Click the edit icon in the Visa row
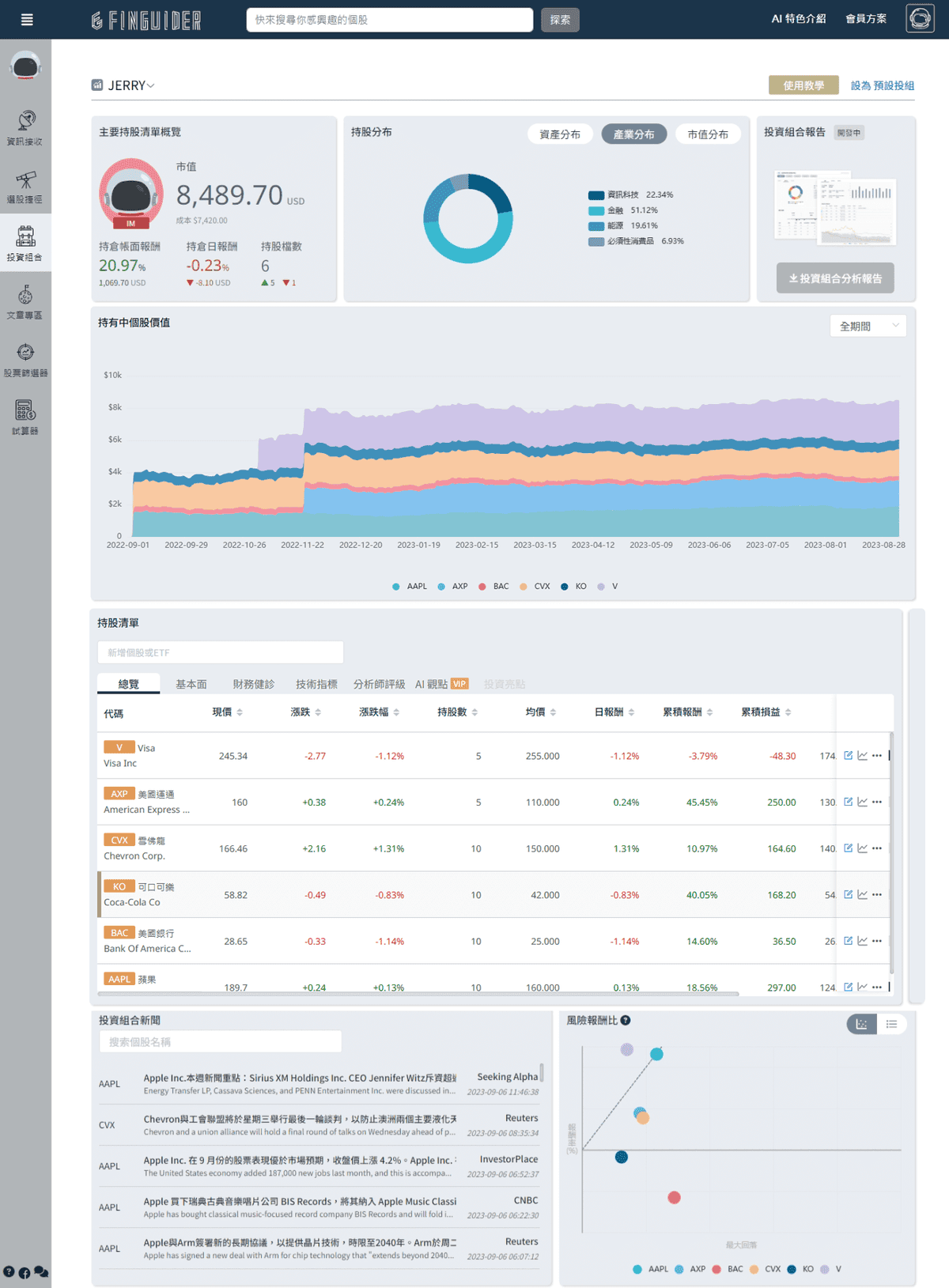Viewport: 949px width, 1288px height. coord(849,755)
